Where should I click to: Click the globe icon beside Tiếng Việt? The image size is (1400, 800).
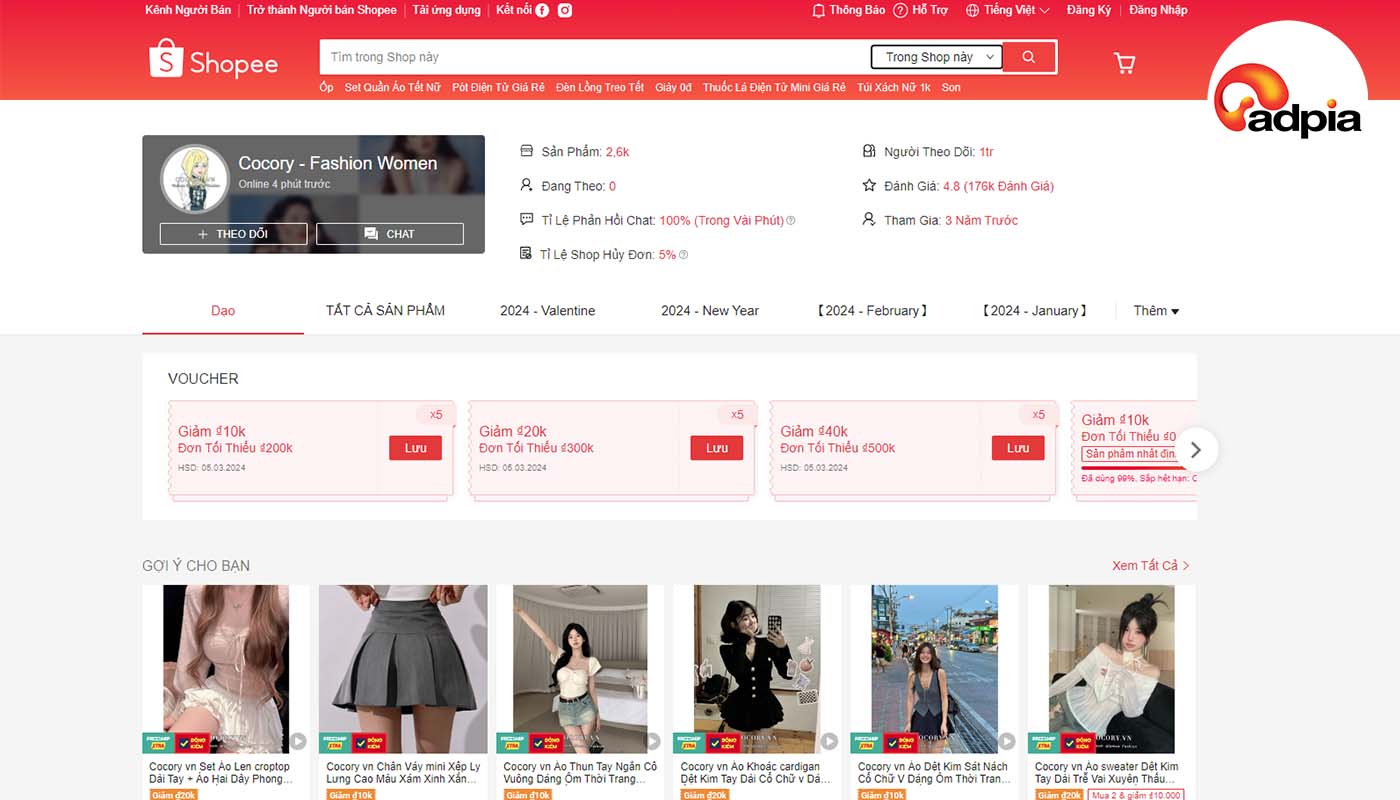point(972,10)
